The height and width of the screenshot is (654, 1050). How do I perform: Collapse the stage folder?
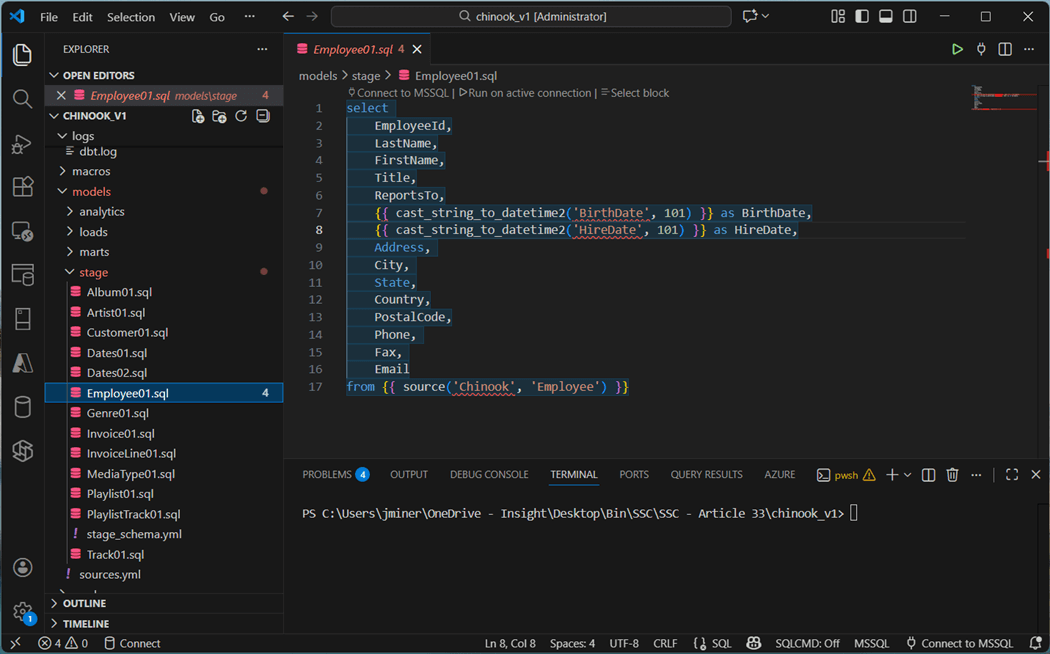93,272
